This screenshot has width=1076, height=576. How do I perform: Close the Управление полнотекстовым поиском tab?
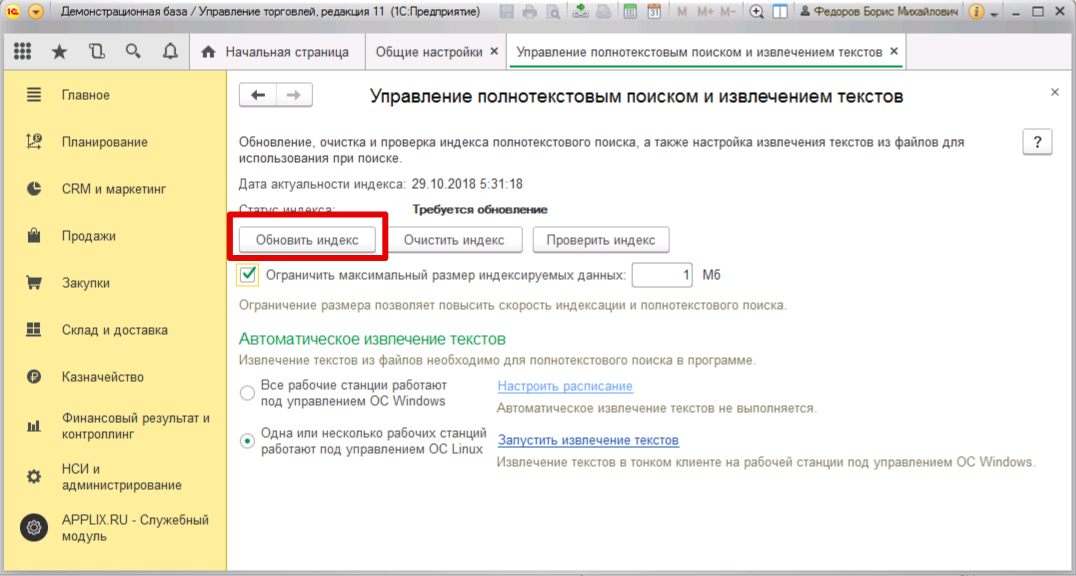893,51
